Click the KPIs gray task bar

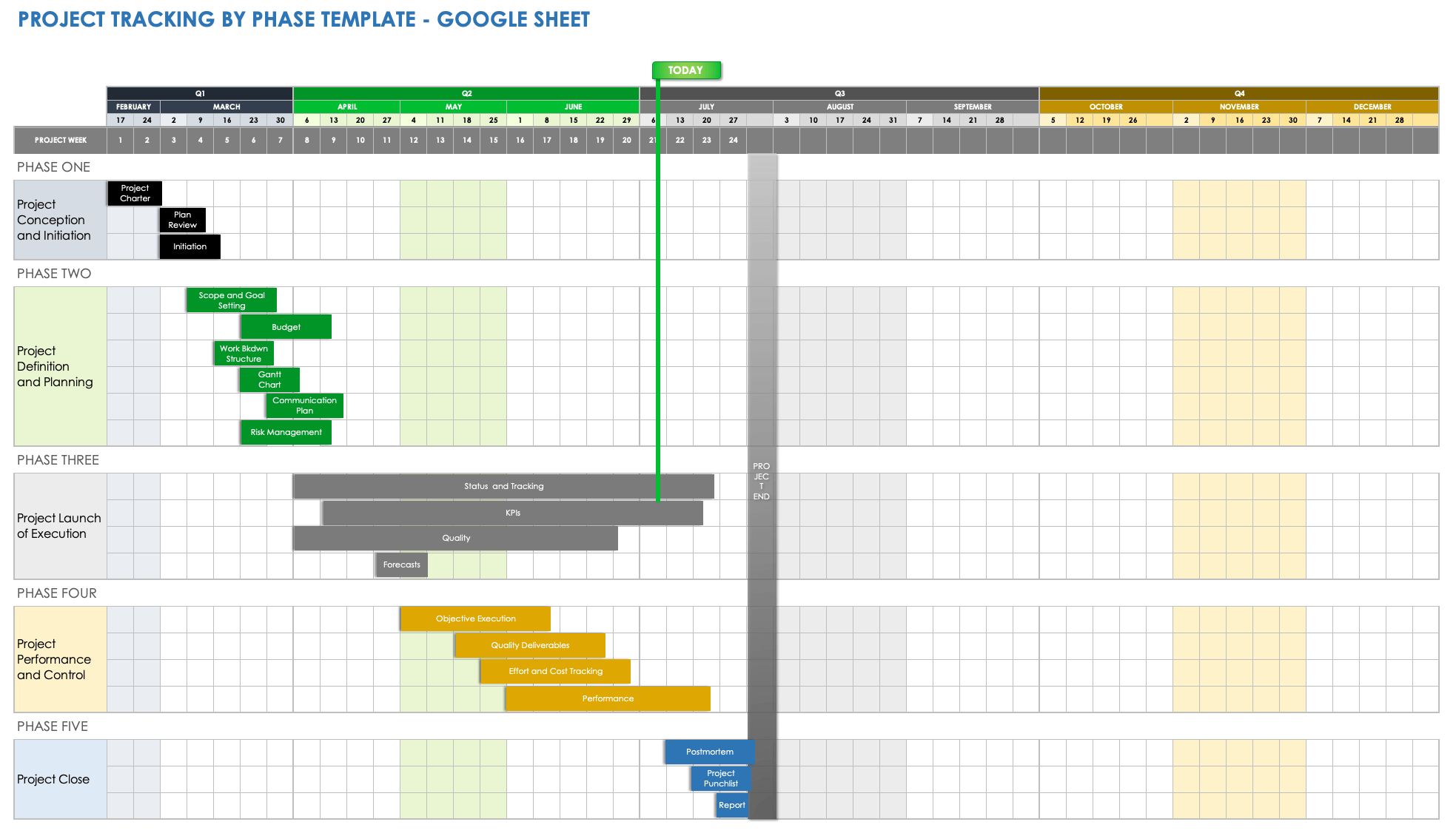click(511, 513)
